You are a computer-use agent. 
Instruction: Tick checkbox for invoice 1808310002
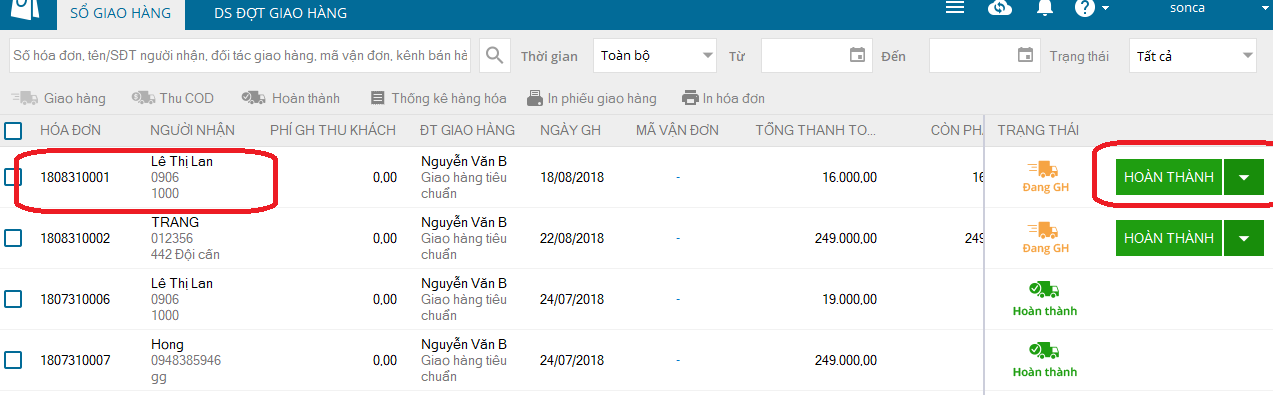coord(13,238)
